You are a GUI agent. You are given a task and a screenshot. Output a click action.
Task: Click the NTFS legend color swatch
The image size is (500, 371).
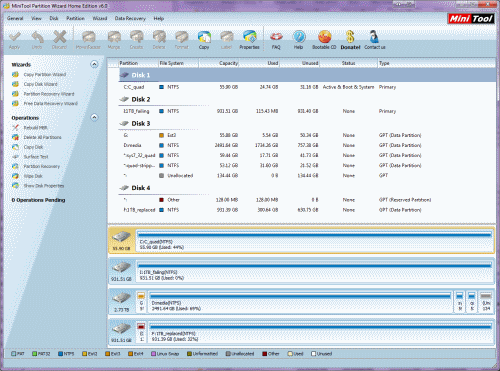coord(60,354)
